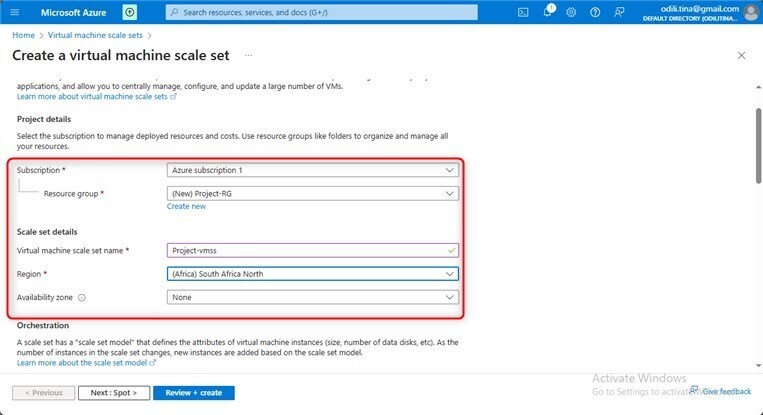Open the feedback icon in top bar
763x415 pixels.
coord(619,12)
